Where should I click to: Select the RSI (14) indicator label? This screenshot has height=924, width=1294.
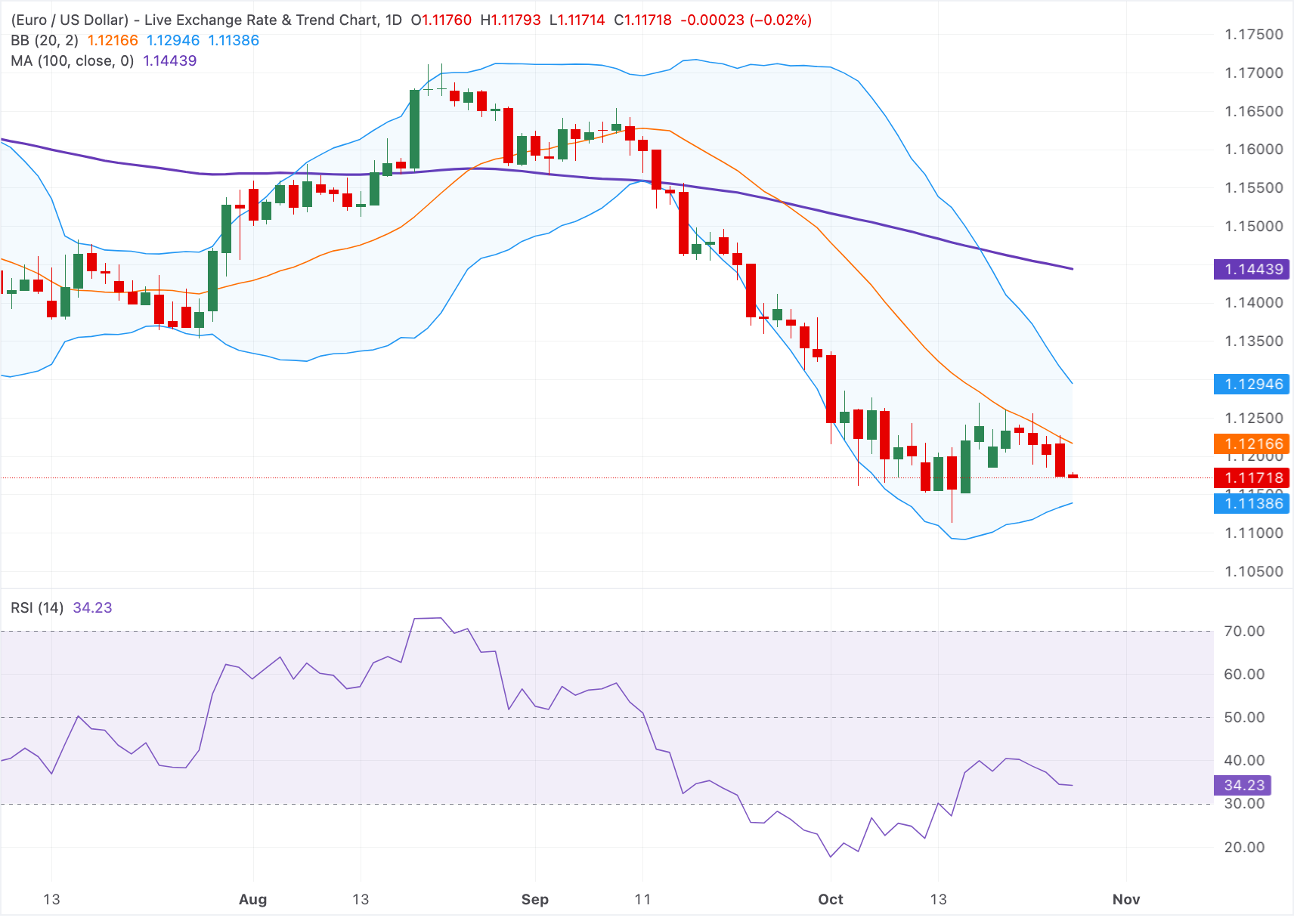point(37,607)
